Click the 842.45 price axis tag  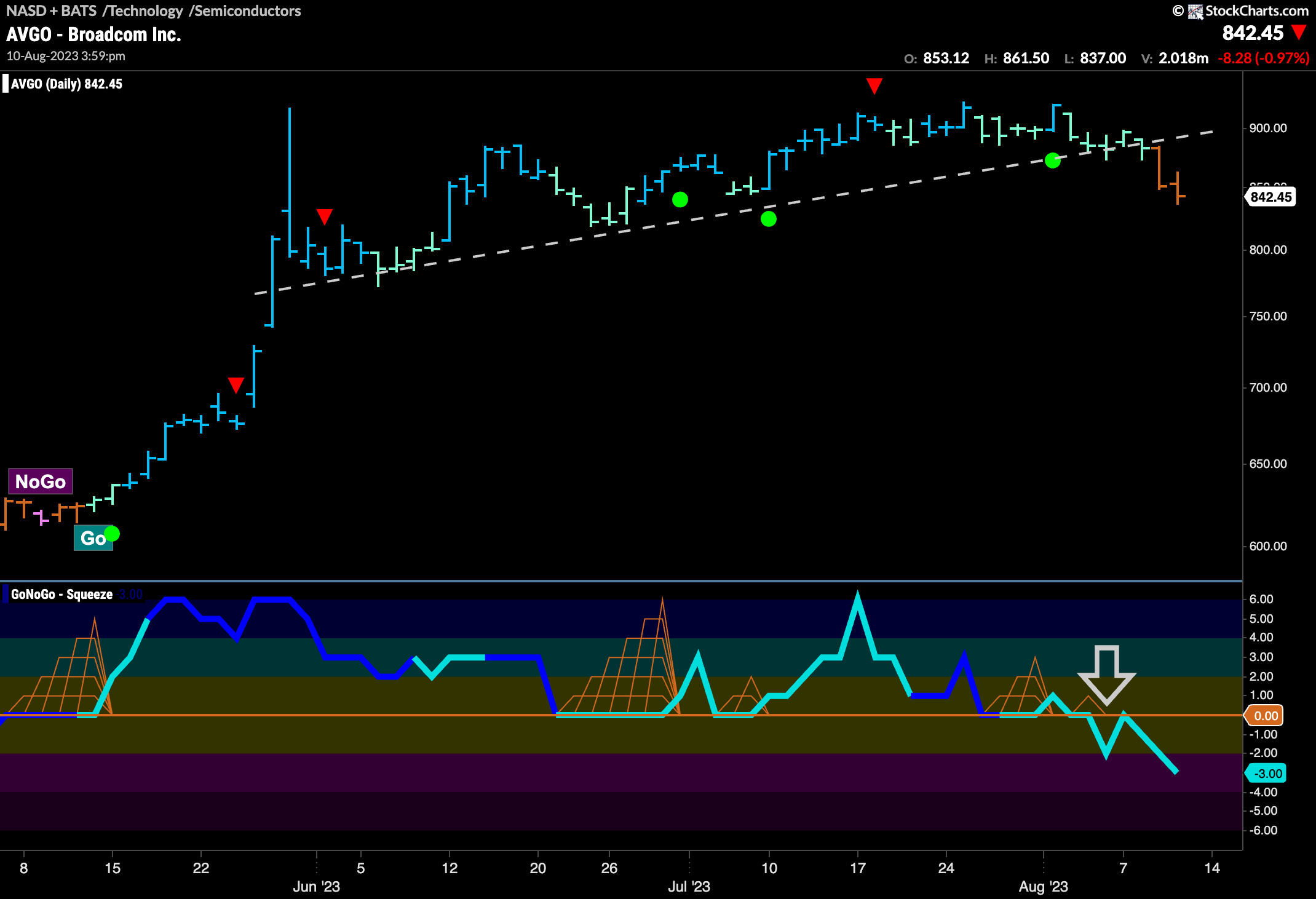(1270, 197)
